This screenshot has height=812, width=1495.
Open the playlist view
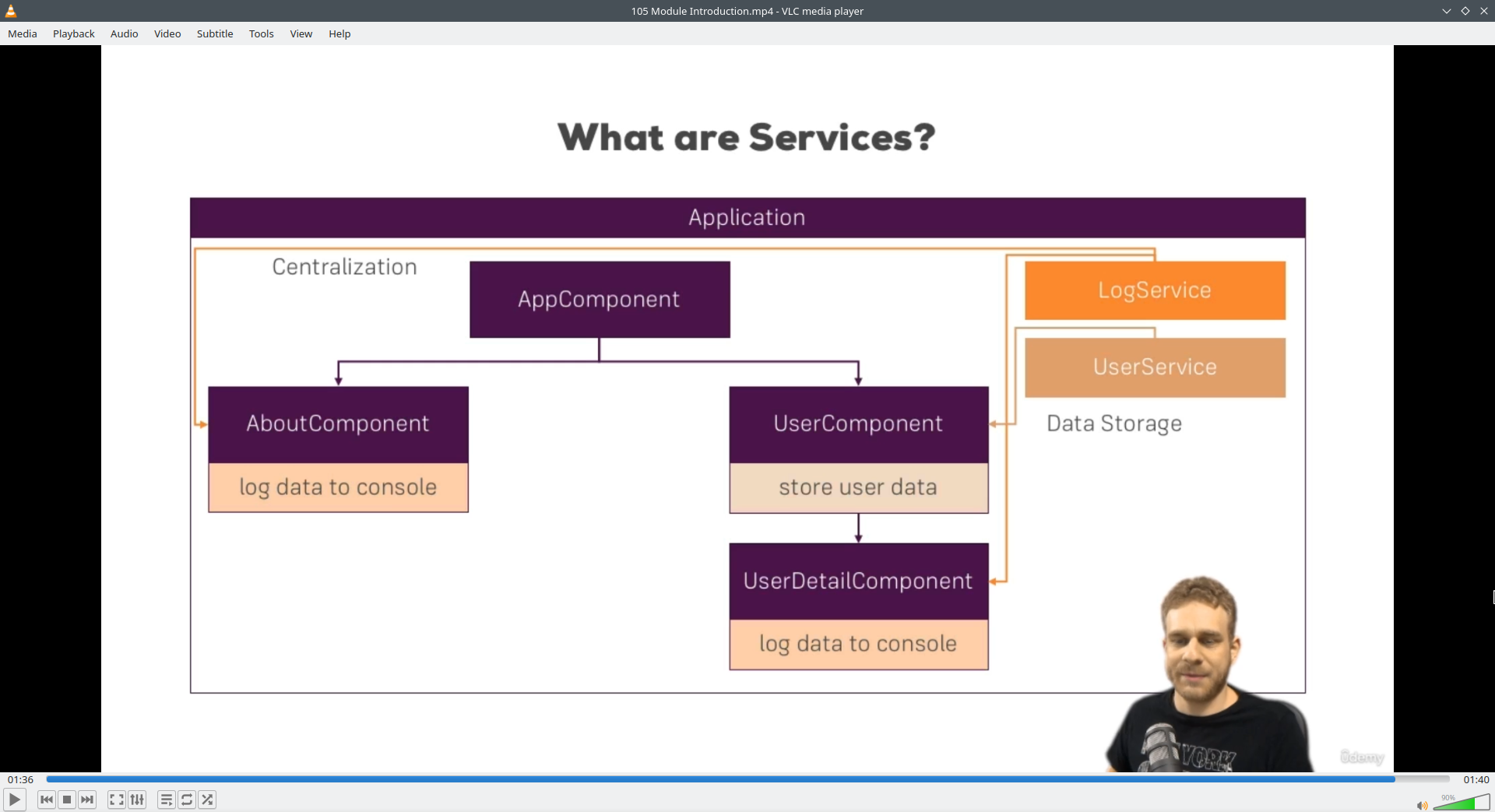[167, 800]
